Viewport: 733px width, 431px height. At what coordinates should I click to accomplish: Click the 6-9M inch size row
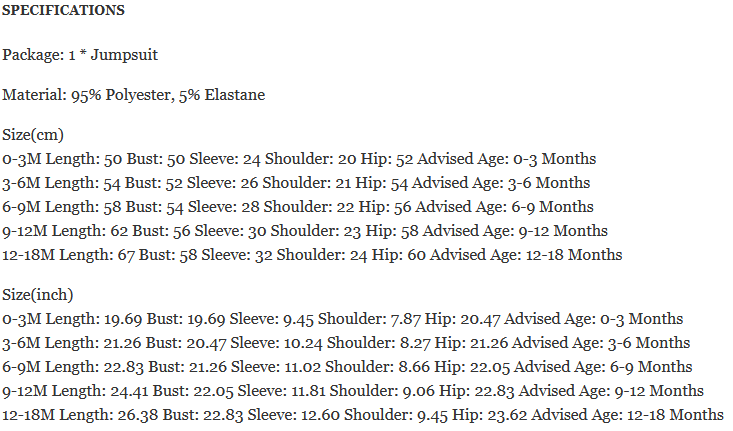pos(347,367)
